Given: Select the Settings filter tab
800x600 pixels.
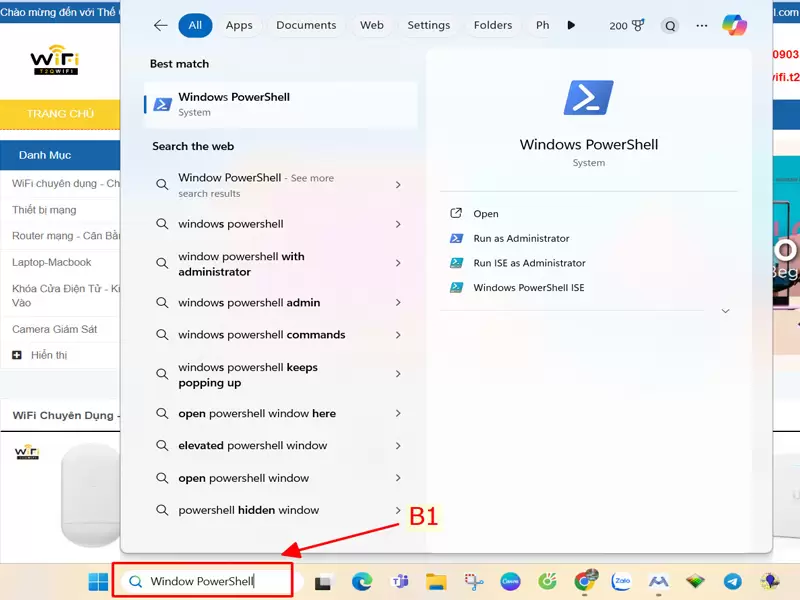Looking at the screenshot, I should tap(428, 25).
